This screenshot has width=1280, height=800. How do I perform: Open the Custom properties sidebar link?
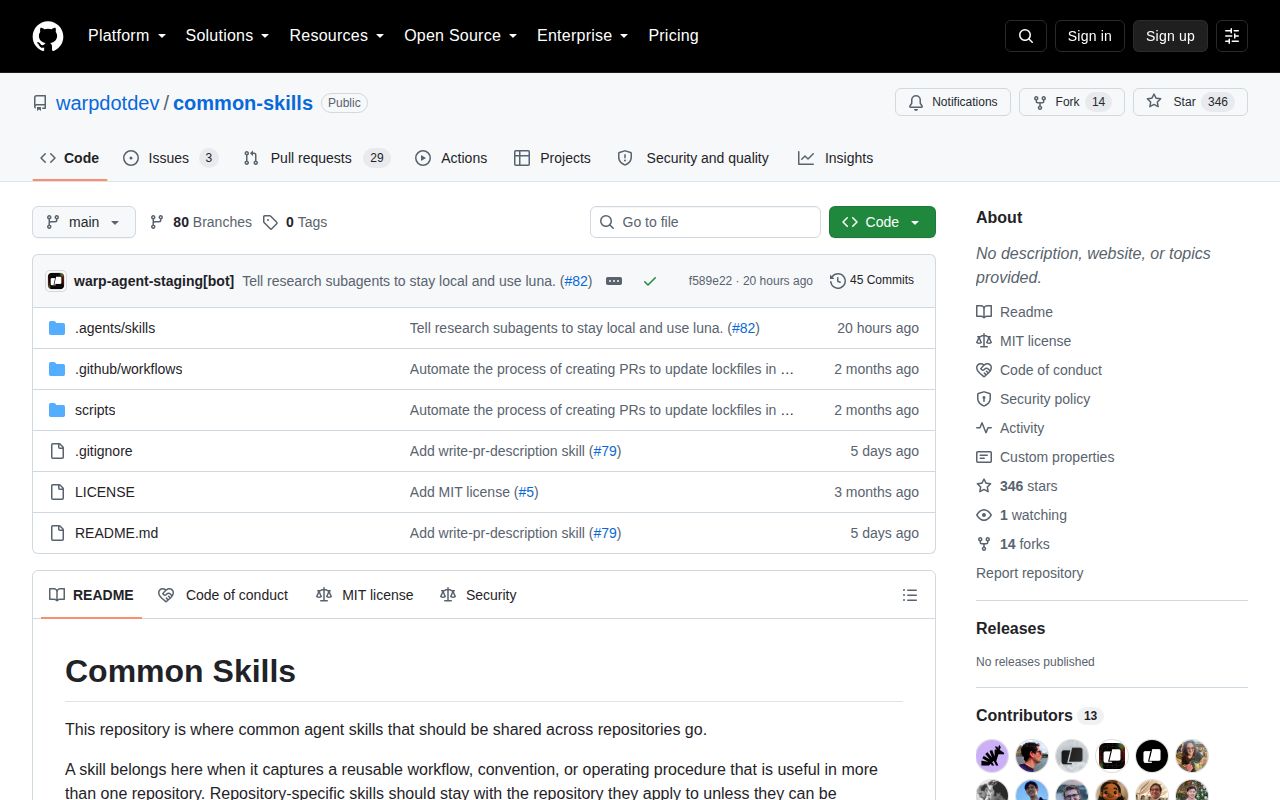click(x=1045, y=457)
